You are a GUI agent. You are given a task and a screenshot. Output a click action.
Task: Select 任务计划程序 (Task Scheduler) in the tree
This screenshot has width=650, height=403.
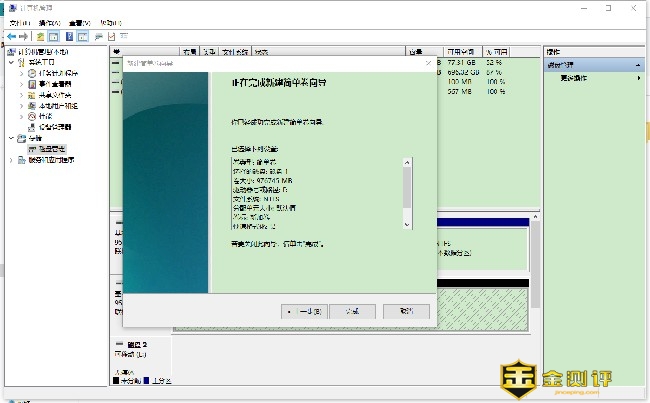click(57, 73)
